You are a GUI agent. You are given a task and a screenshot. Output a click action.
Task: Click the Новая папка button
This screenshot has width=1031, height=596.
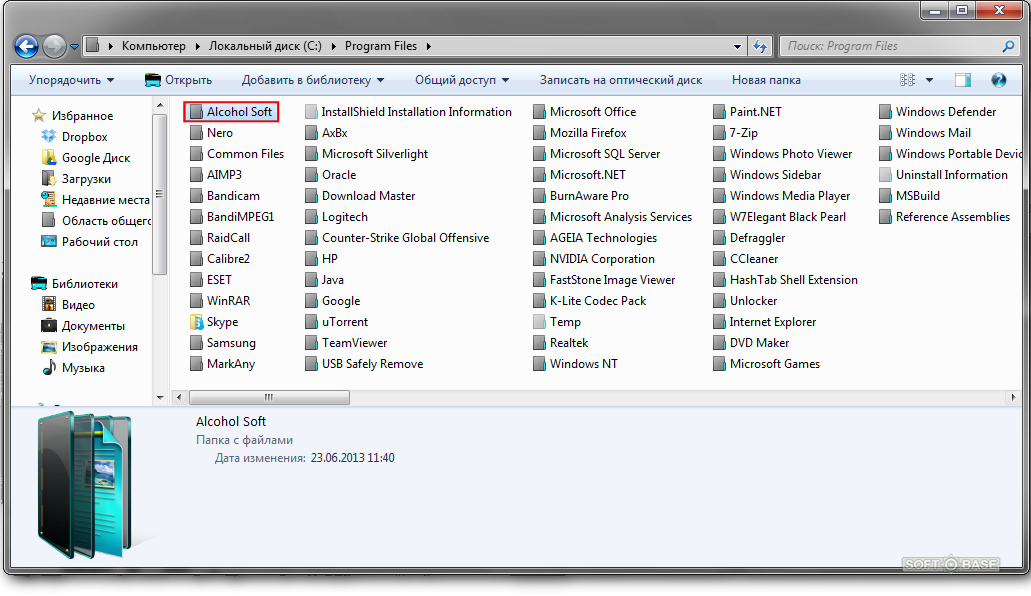pyautogui.click(x=767, y=80)
